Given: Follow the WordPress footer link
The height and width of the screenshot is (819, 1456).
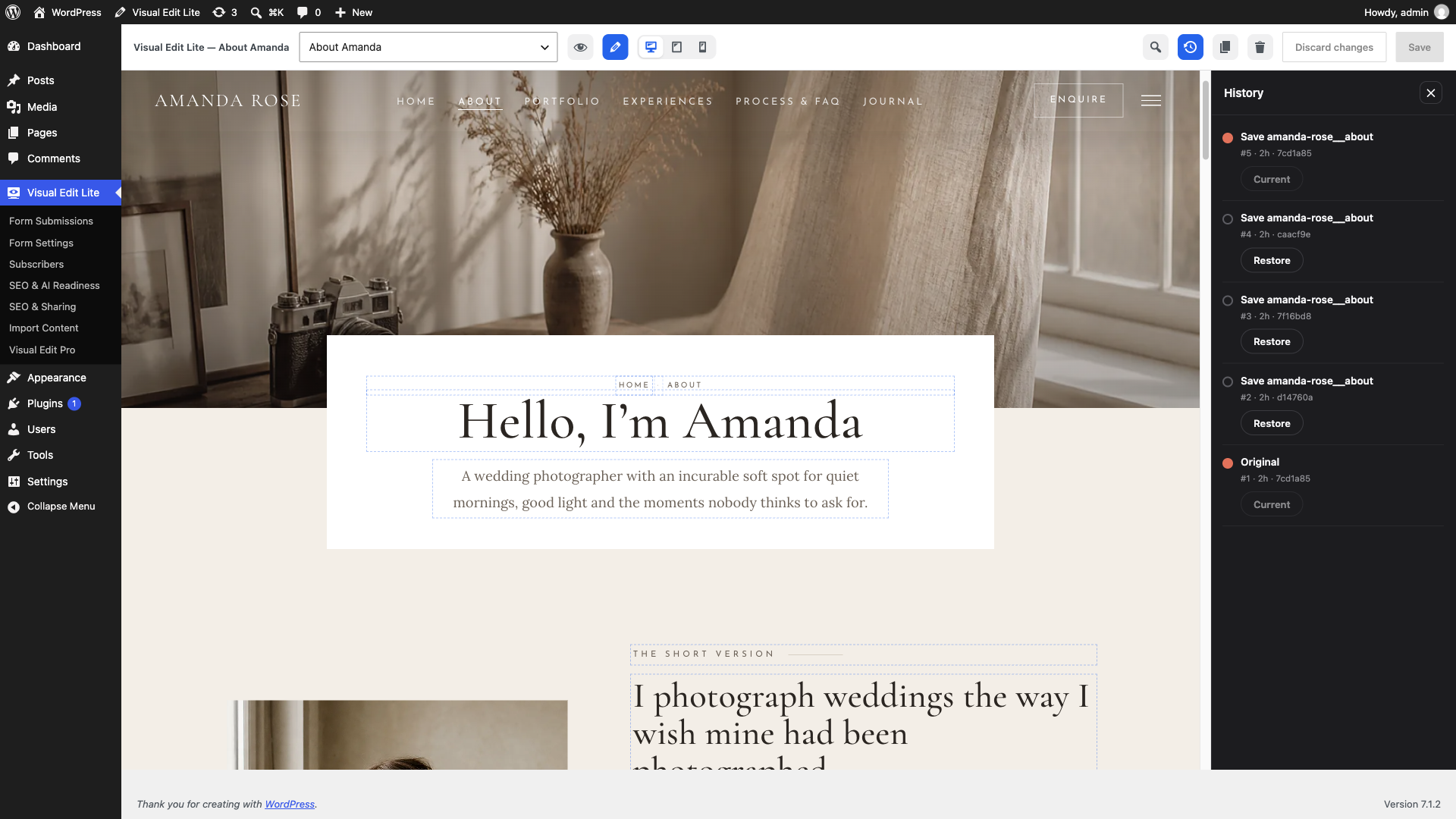Looking at the screenshot, I should (290, 805).
